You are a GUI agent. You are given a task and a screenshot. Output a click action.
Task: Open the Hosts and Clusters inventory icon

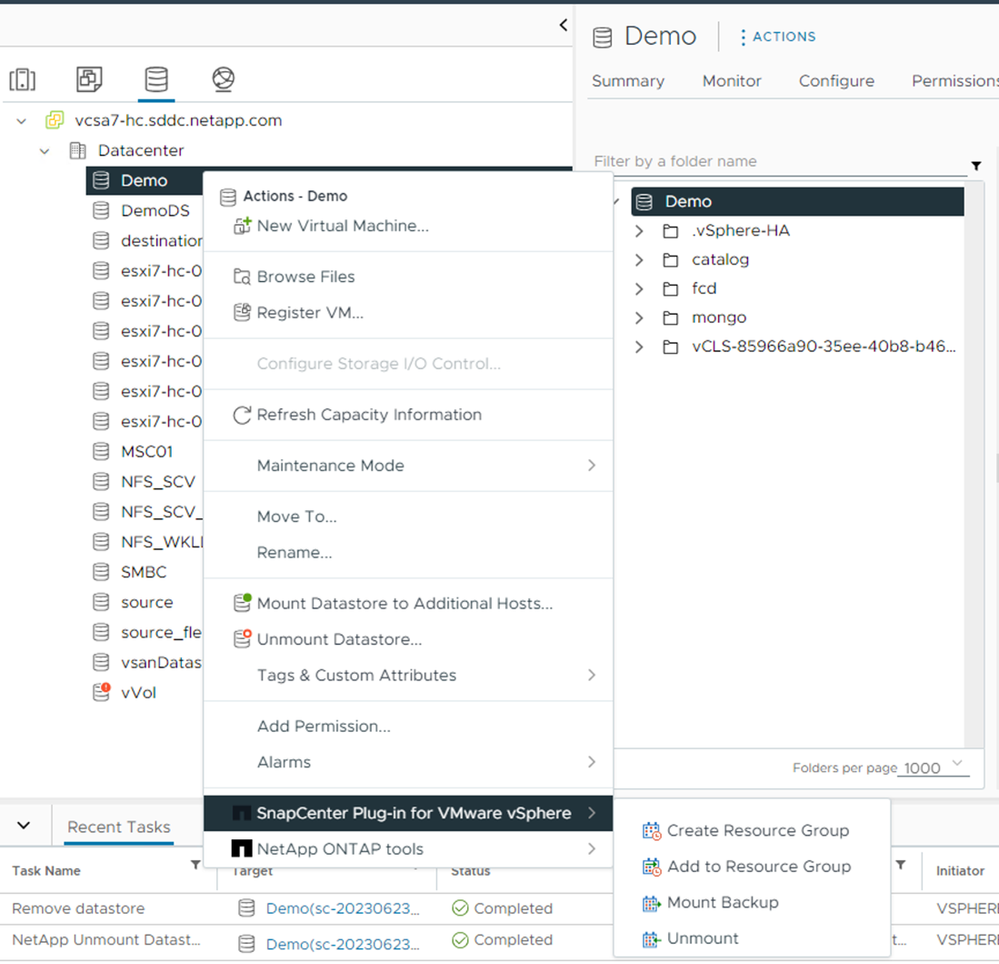(22, 79)
